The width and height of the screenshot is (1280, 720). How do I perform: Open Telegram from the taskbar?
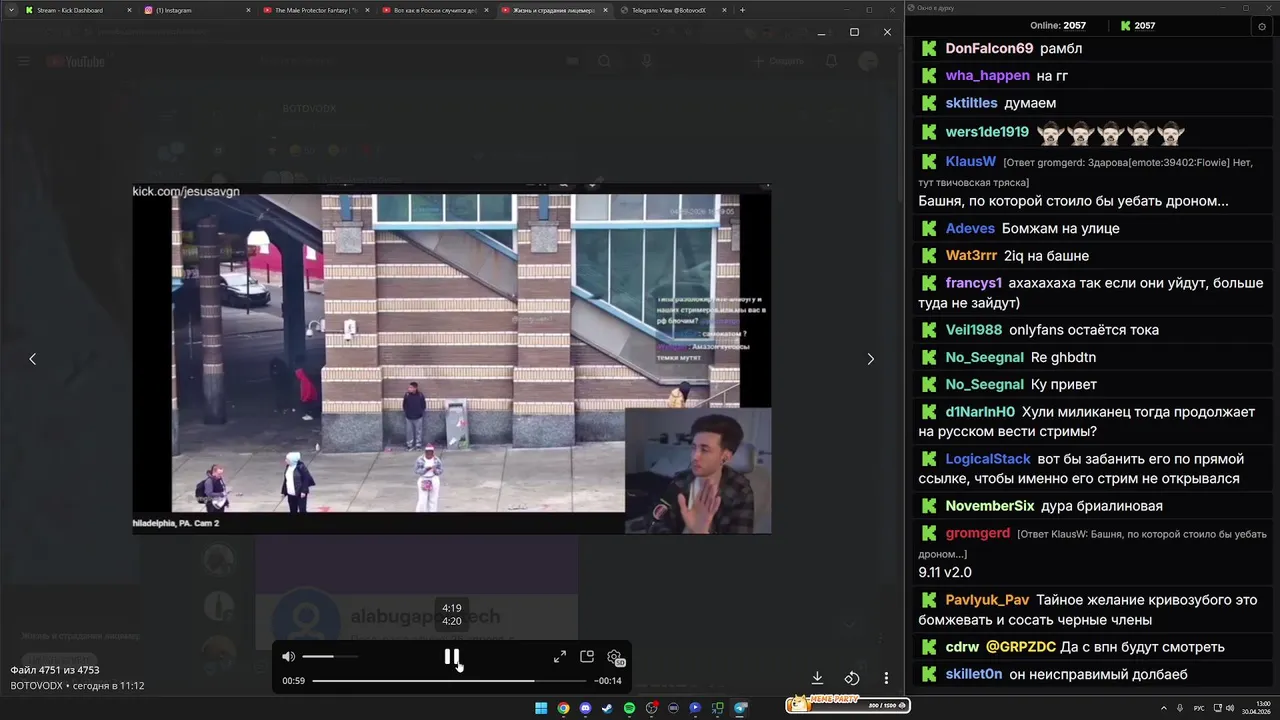[x=740, y=708]
